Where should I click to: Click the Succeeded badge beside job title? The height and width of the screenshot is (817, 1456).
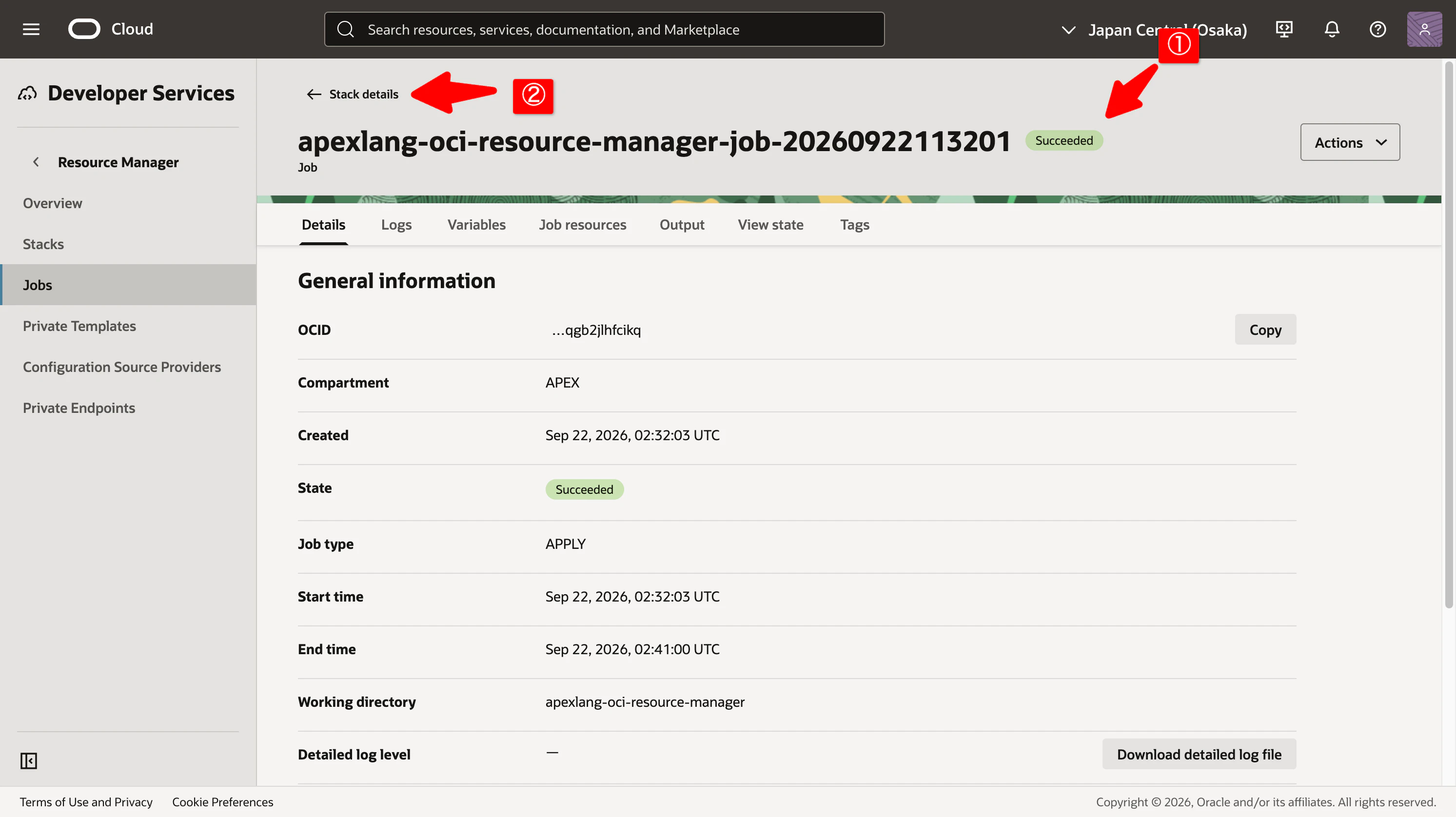pyautogui.click(x=1064, y=141)
